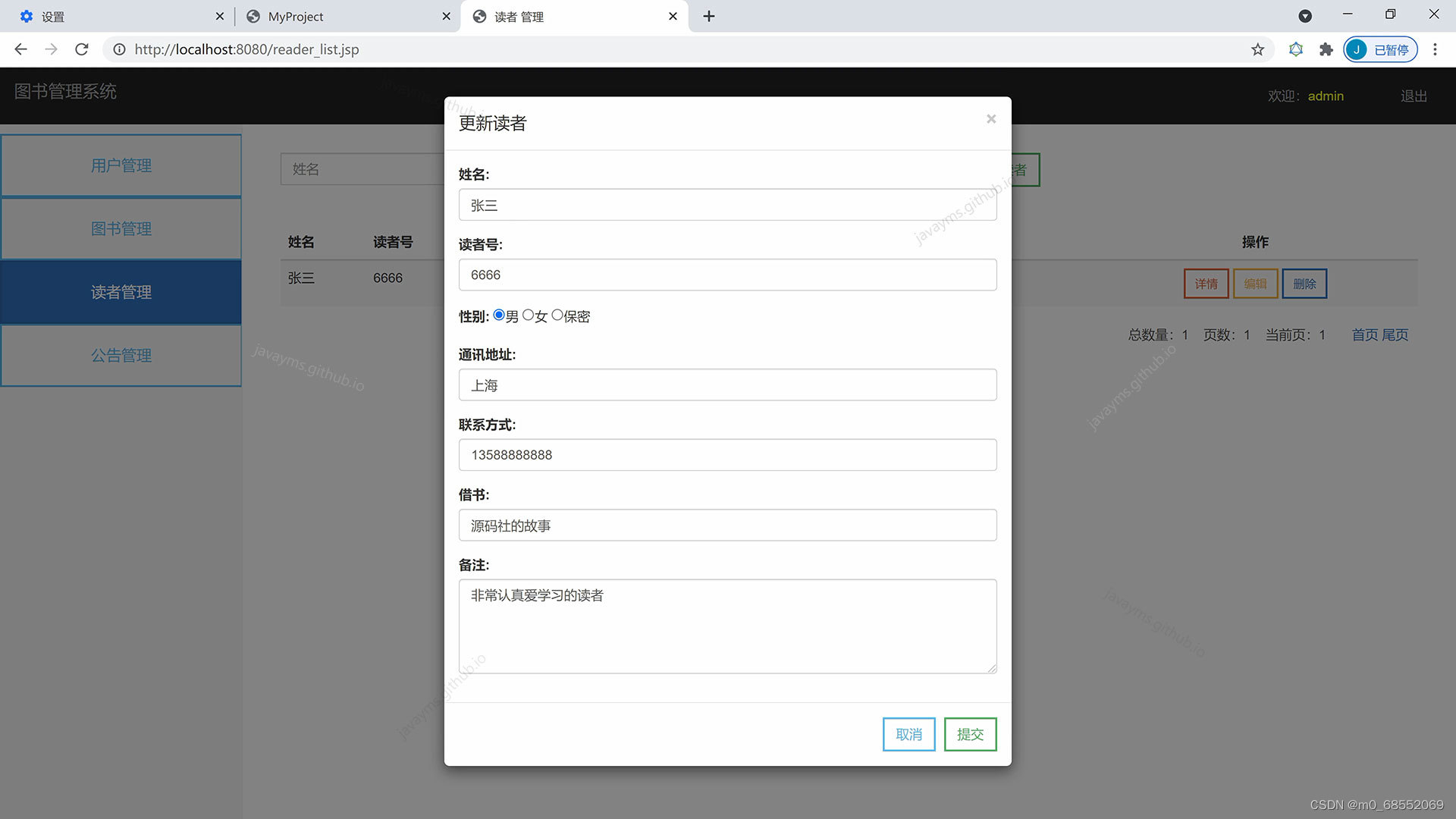Open the Chrome three-dot menu
Viewport: 1456px width, 819px height.
(x=1435, y=49)
